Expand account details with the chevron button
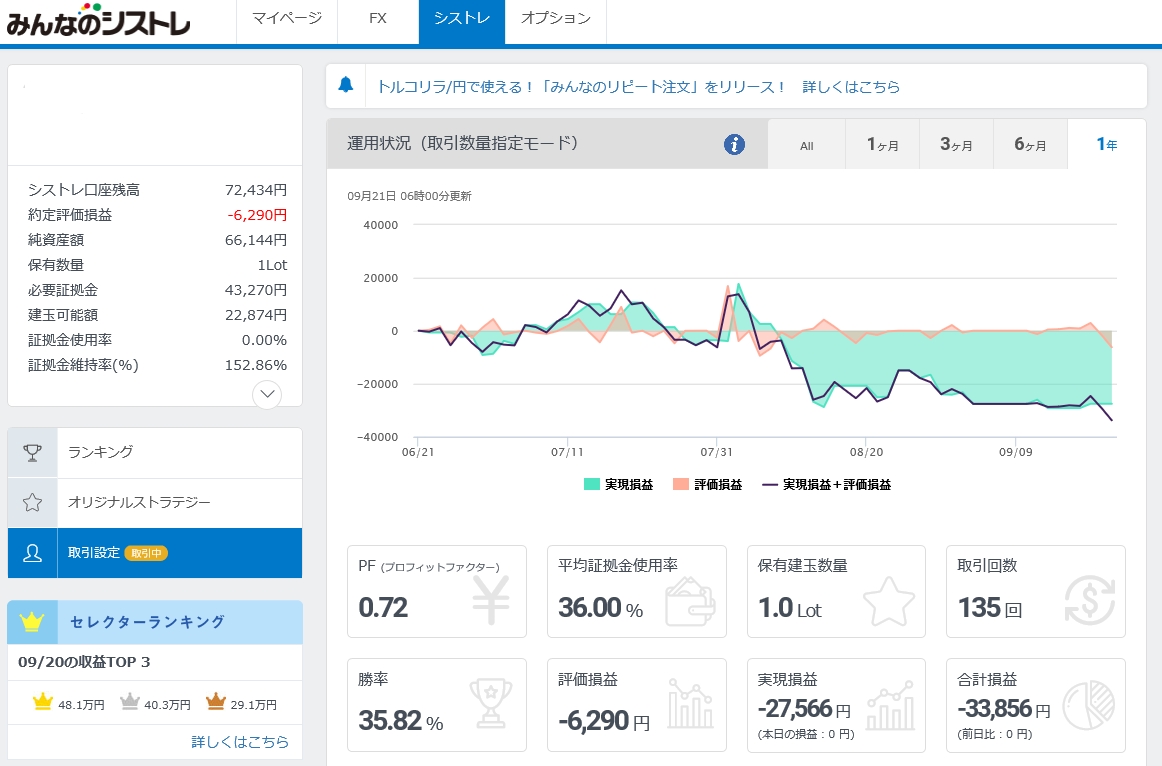The width and height of the screenshot is (1162, 766). click(x=267, y=394)
